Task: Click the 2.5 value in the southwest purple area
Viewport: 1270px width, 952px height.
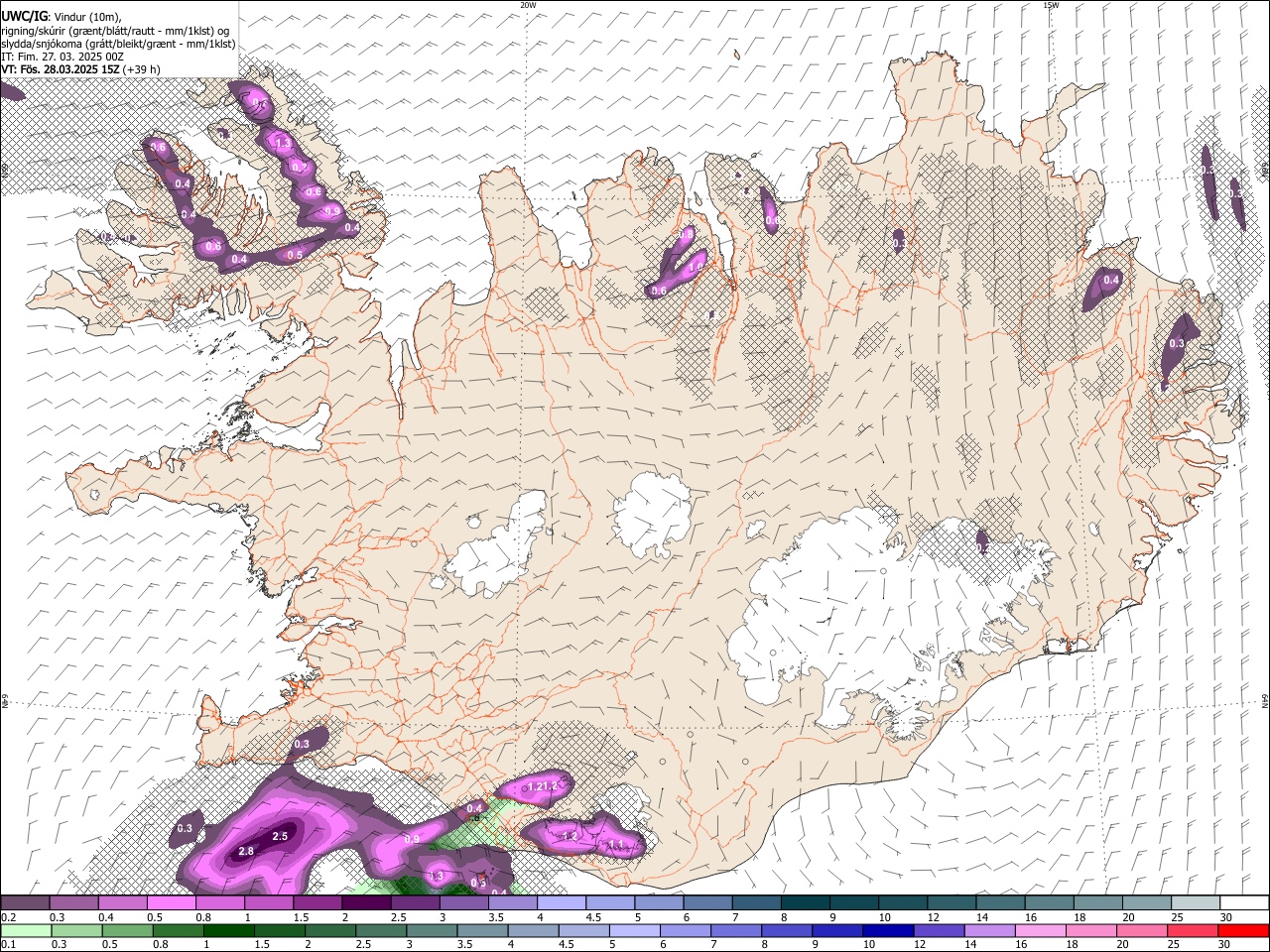Action: pos(280,836)
